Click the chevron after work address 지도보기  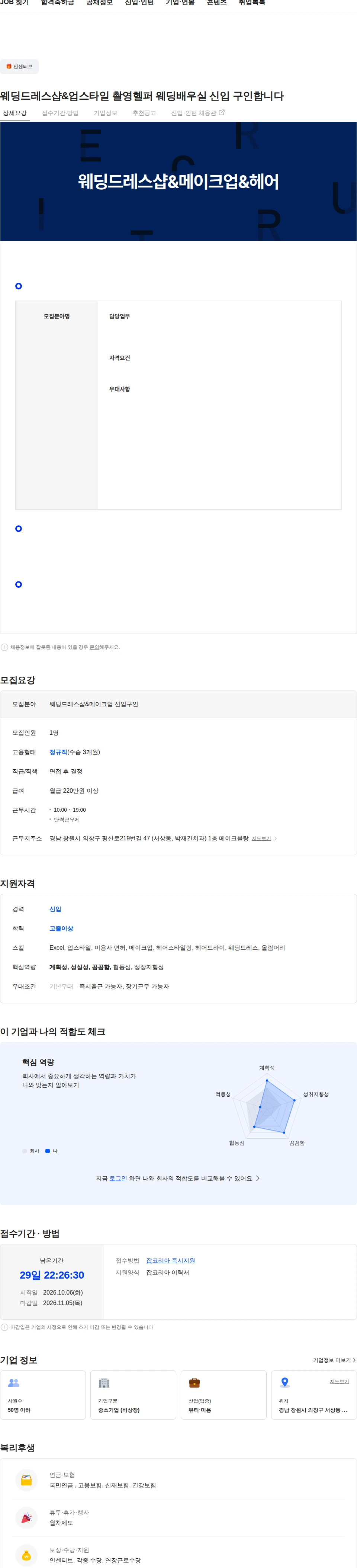(x=276, y=838)
